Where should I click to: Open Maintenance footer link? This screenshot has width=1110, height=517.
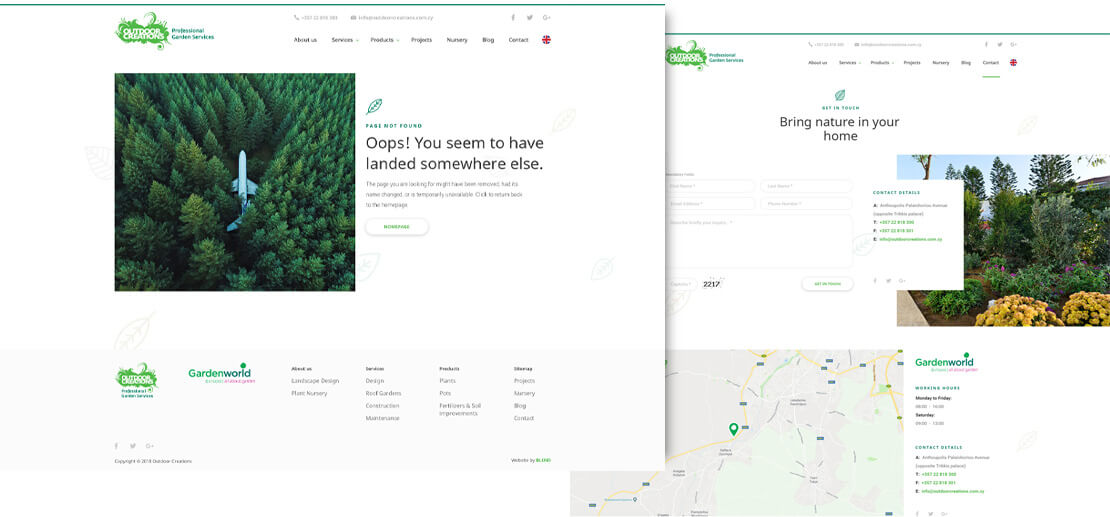click(382, 418)
